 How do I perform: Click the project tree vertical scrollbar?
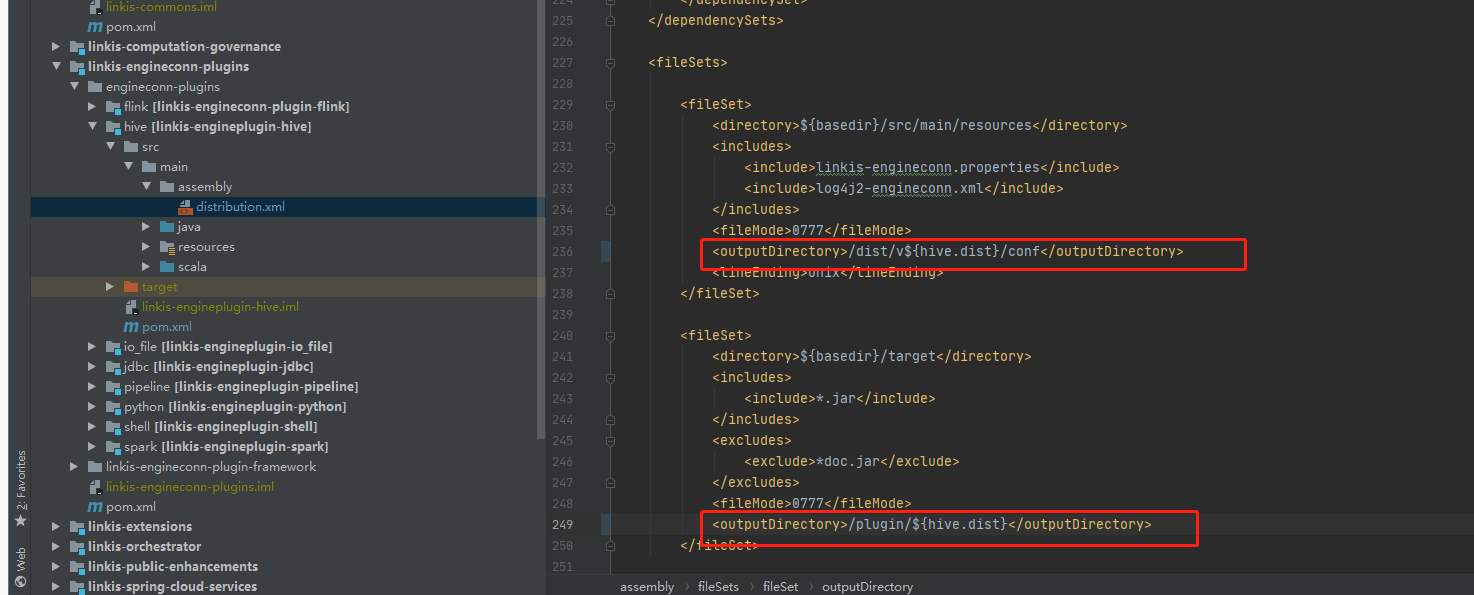(x=541, y=220)
